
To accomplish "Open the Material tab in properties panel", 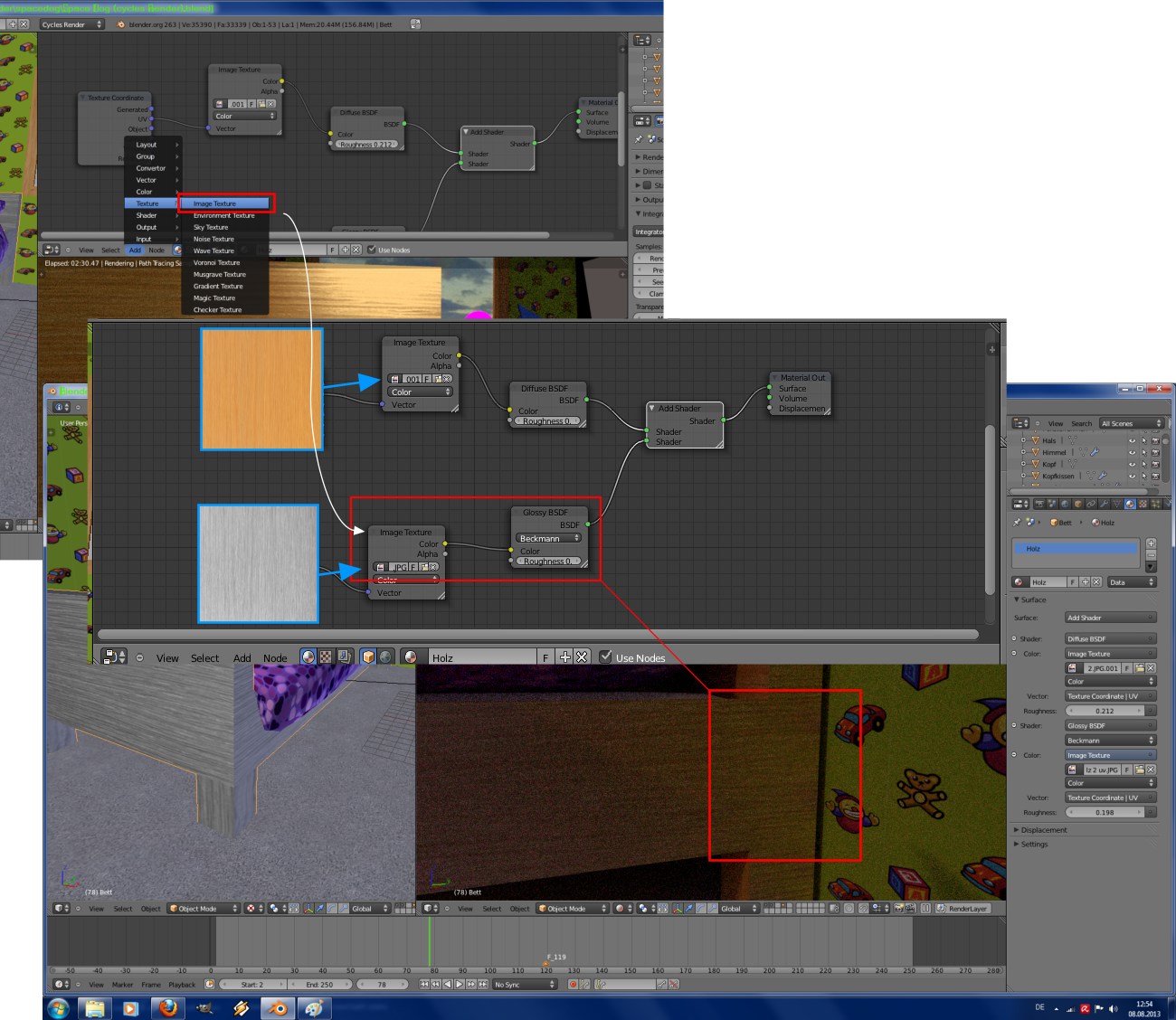I will [1130, 504].
